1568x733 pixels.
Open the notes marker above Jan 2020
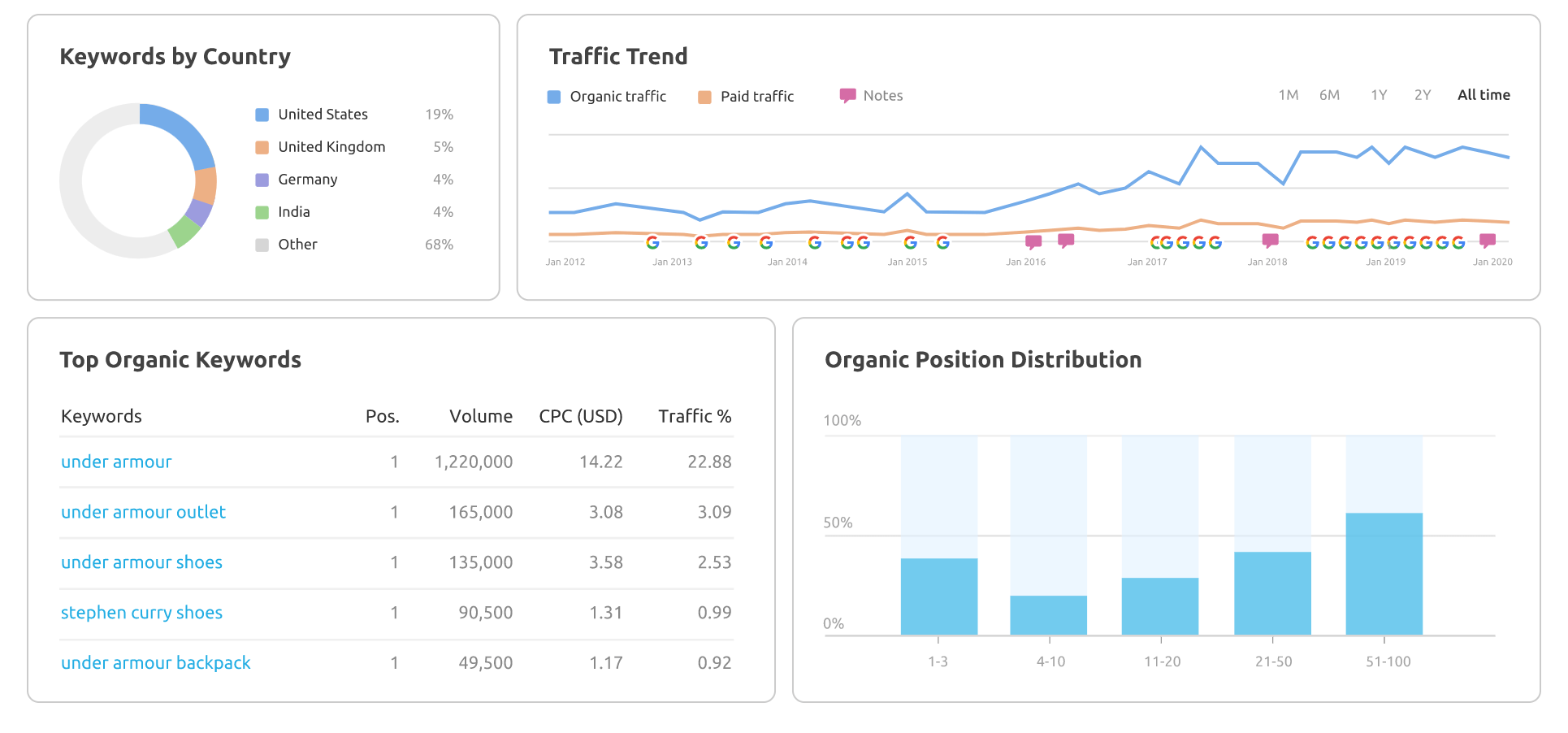click(1488, 241)
